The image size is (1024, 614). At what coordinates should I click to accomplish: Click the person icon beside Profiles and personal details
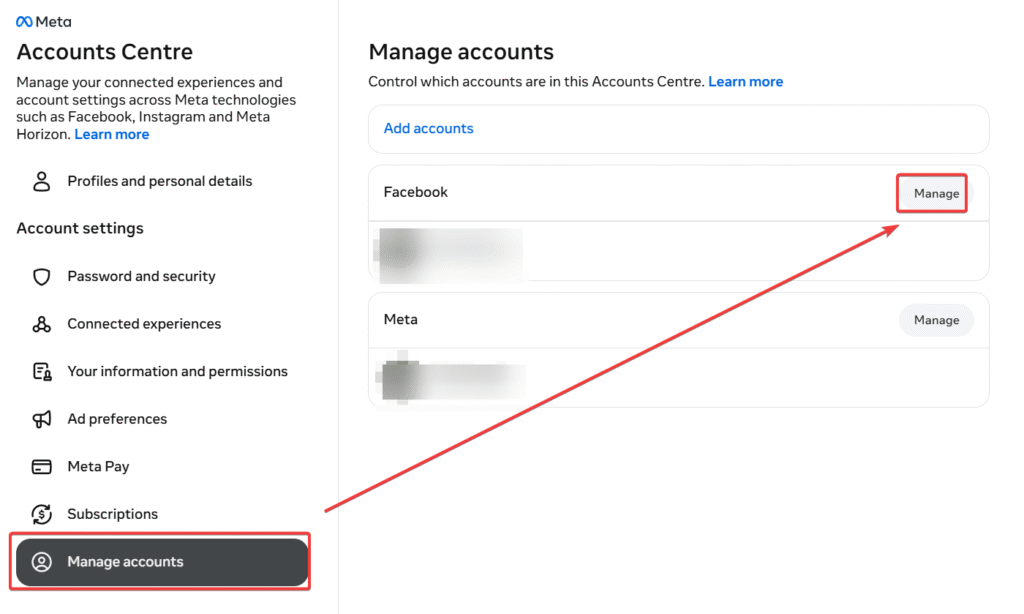(x=42, y=181)
